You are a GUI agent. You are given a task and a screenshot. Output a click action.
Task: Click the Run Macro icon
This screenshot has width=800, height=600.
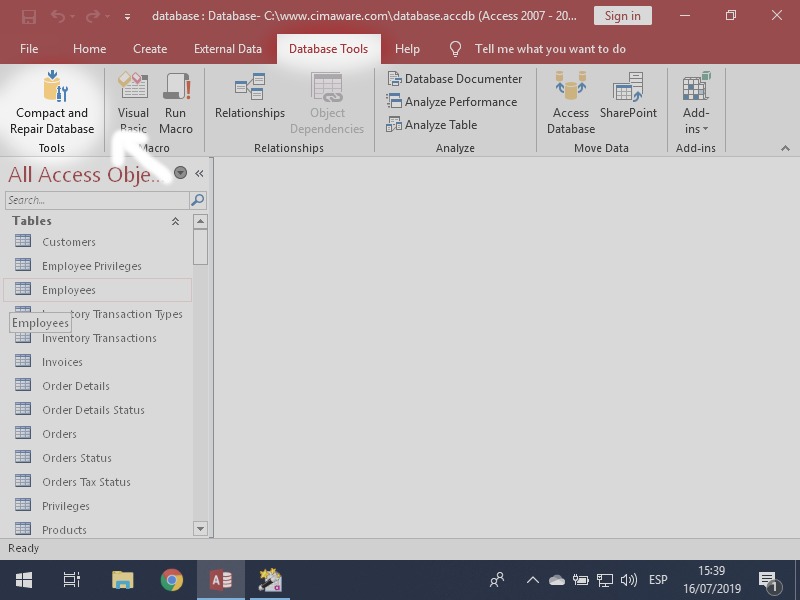176,100
